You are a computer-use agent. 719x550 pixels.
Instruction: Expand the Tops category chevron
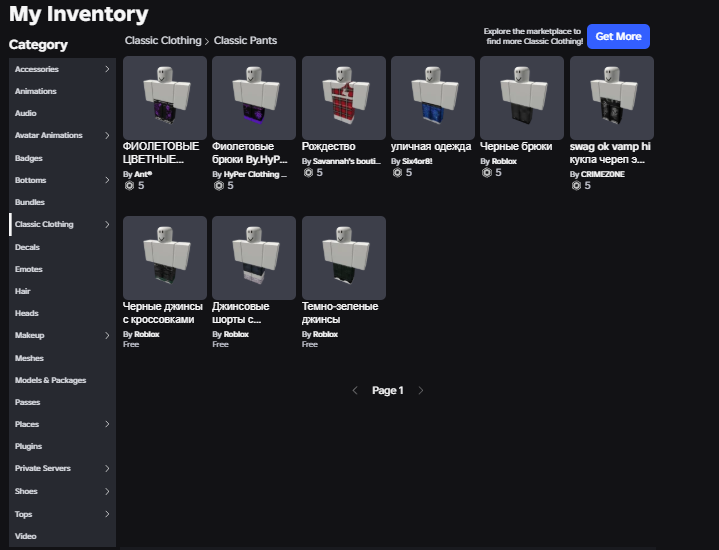(x=107, y=514)
